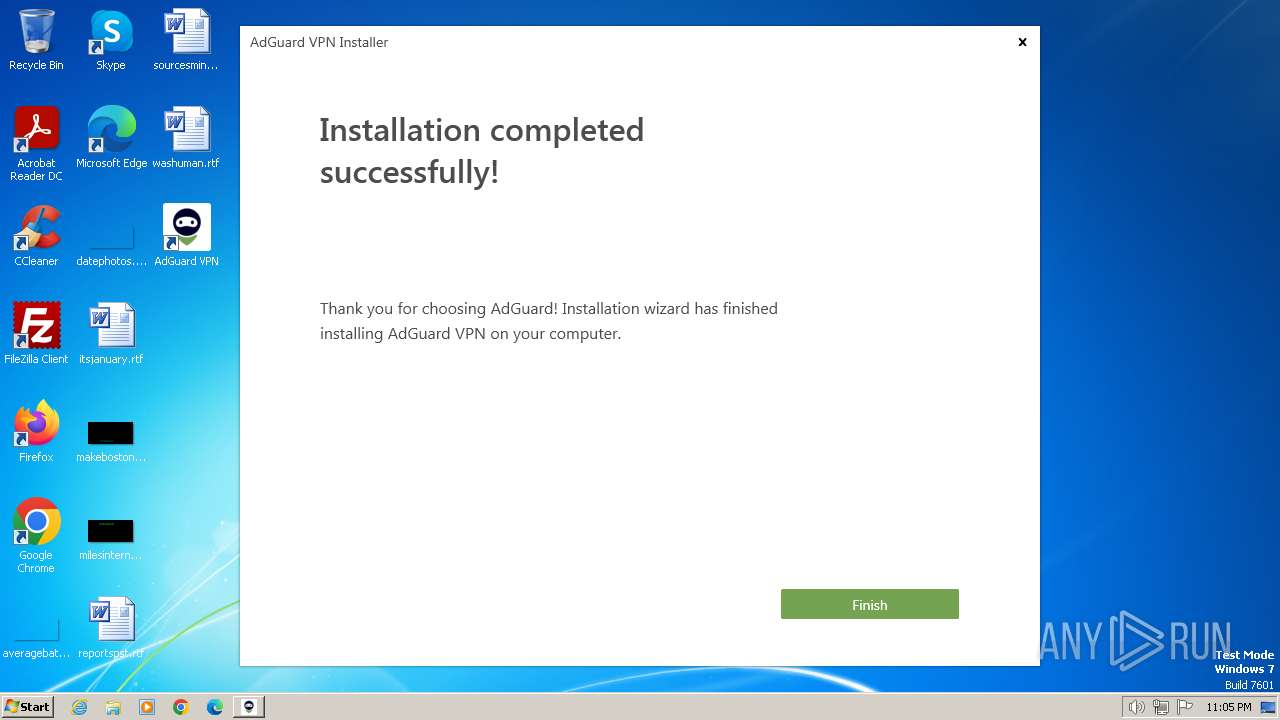Select the FileZilla Client shortcut
1280x720 pixels.
(36, 334)
